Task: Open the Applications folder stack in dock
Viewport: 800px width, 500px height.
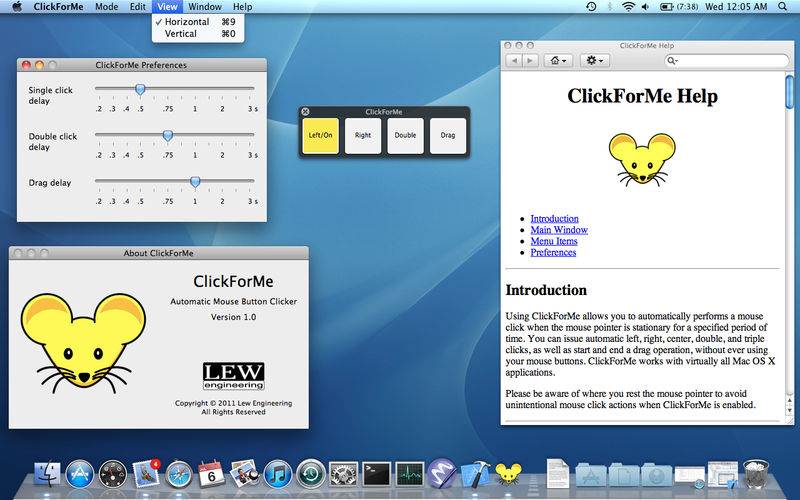Action: 591,475
